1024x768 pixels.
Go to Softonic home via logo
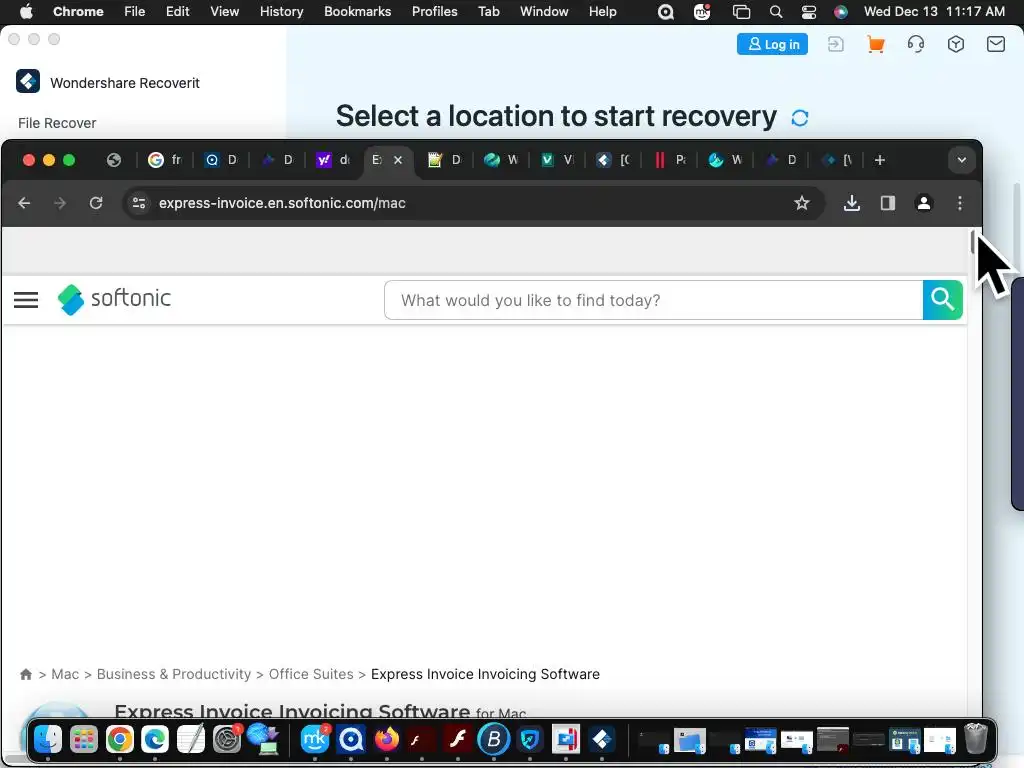pos(114,299)
